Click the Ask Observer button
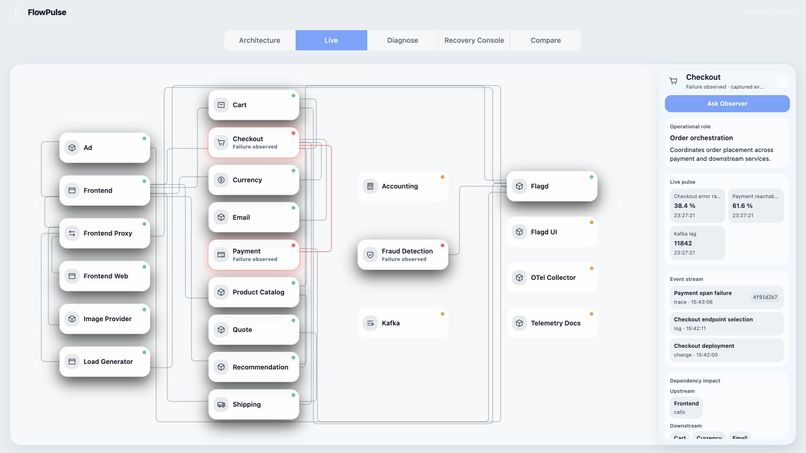This screenshot has height=453, width=806. (727, 103)
